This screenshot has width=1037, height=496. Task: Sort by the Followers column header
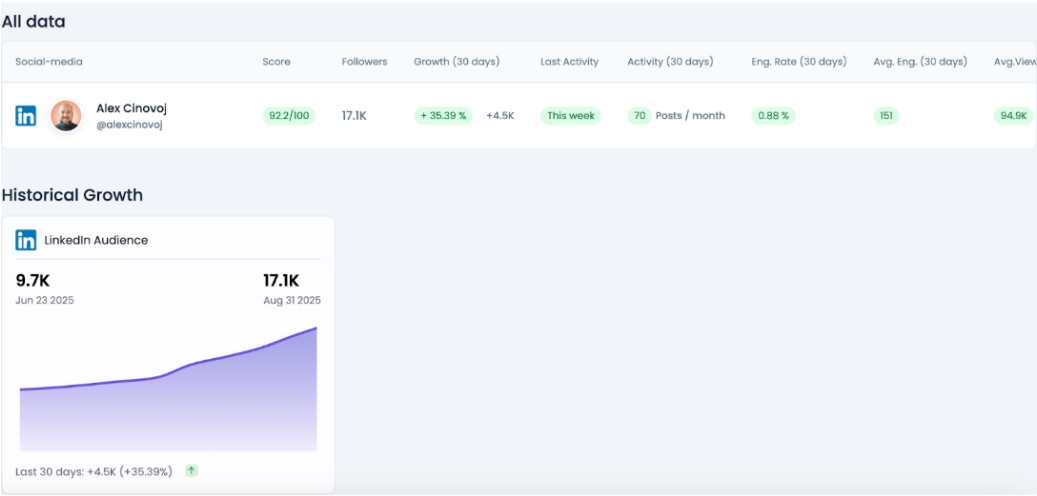364,62
